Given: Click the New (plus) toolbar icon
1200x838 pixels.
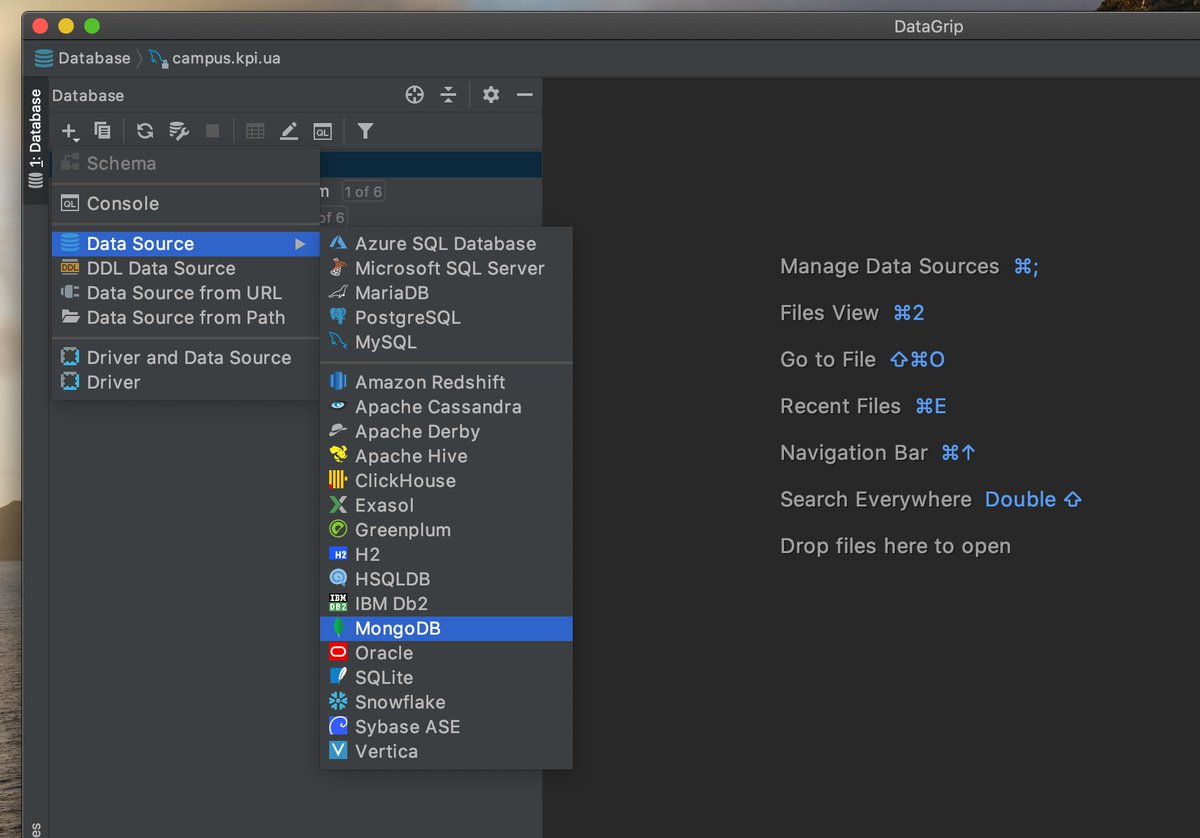Looking at the screenshot, I should coord(69,131).
